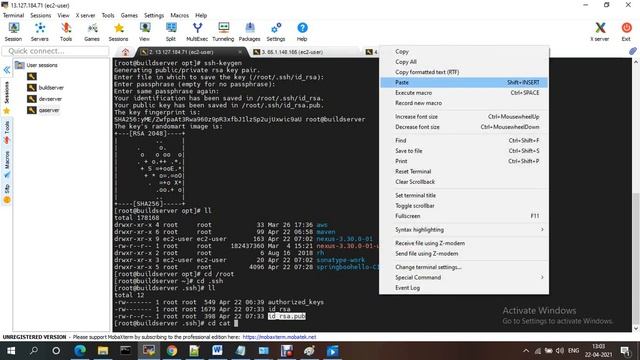Open the Terminal menu
Viewport: 640px width, 360px height.
point(13,15)
